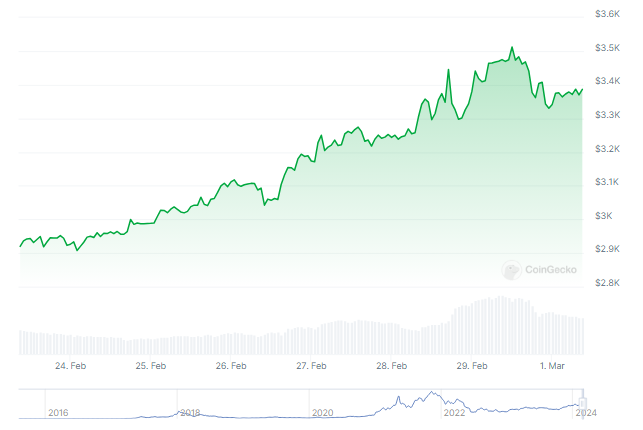Image resolution: width=643 pixels, height=430 pixels.
Task: Click the $3.6K price axis label
Action: (x=607, y=14)
